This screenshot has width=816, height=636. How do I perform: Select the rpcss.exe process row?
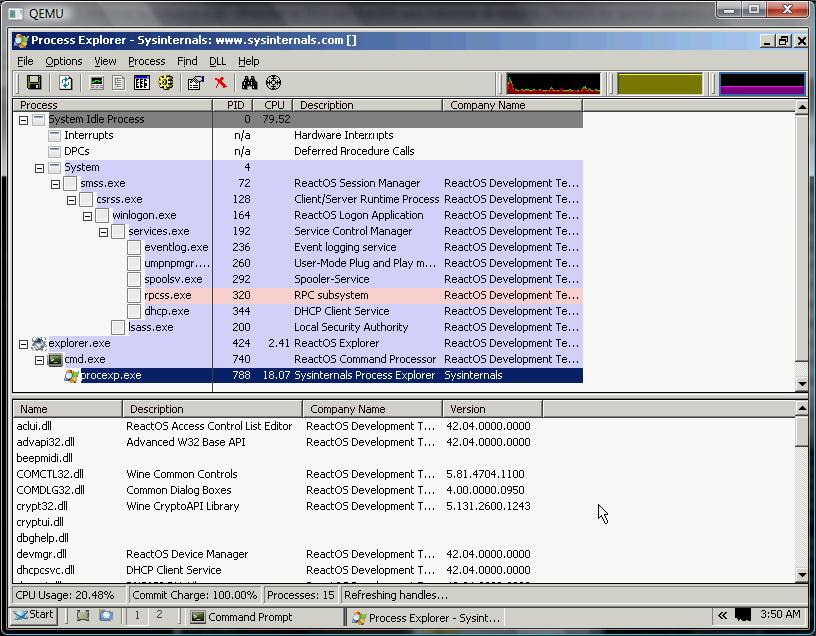click(167, 296)
